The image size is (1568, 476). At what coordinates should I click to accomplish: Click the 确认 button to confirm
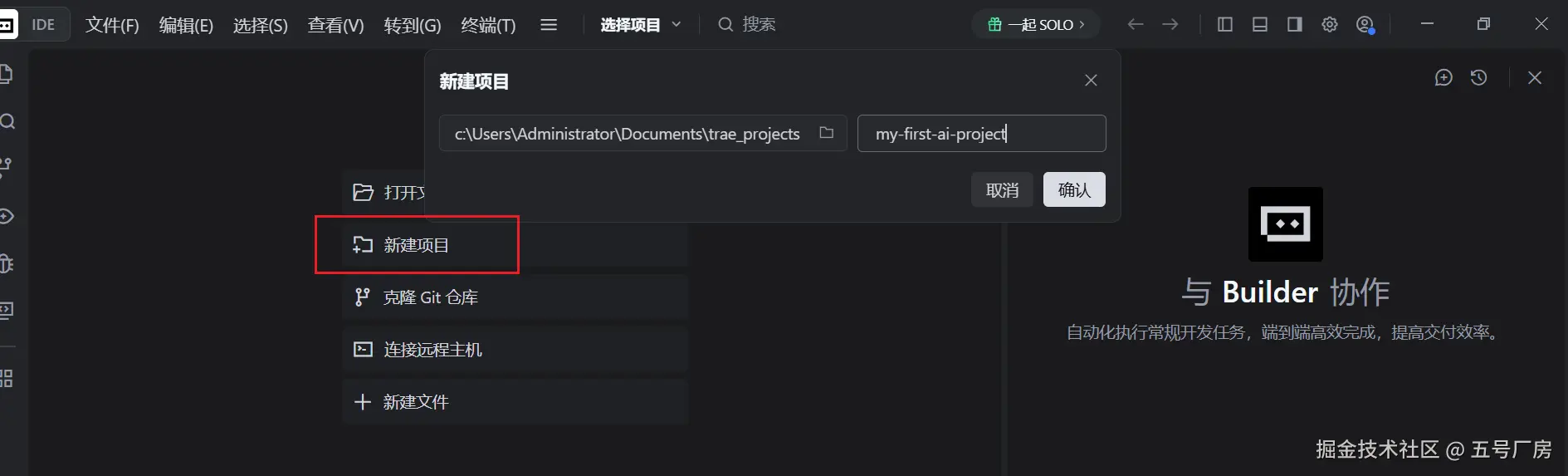1074,190
